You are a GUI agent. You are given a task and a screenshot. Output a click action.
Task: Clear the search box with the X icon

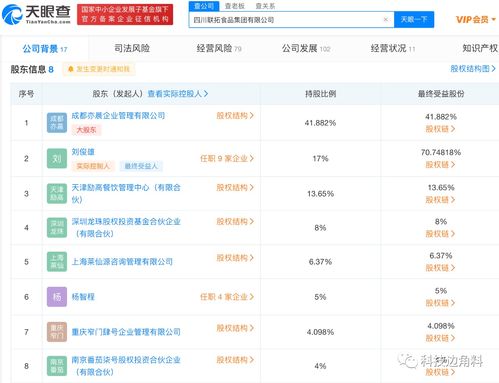[x=386, y=19]
